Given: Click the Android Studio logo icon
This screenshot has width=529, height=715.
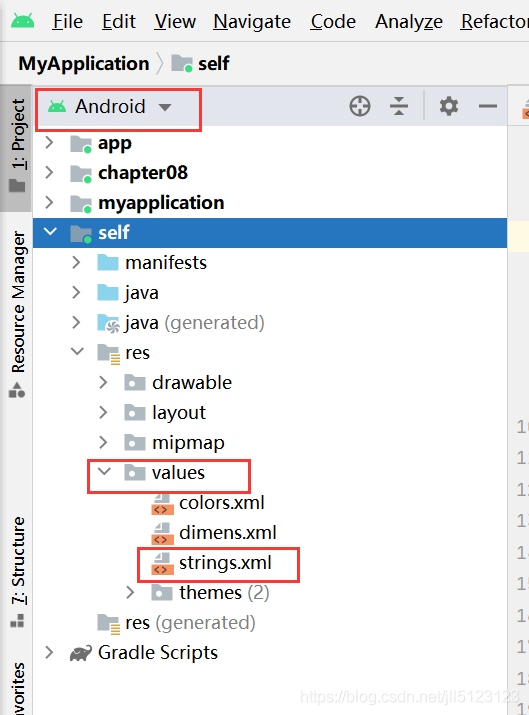Looking at the screenshot, I should tap(22, 21).
